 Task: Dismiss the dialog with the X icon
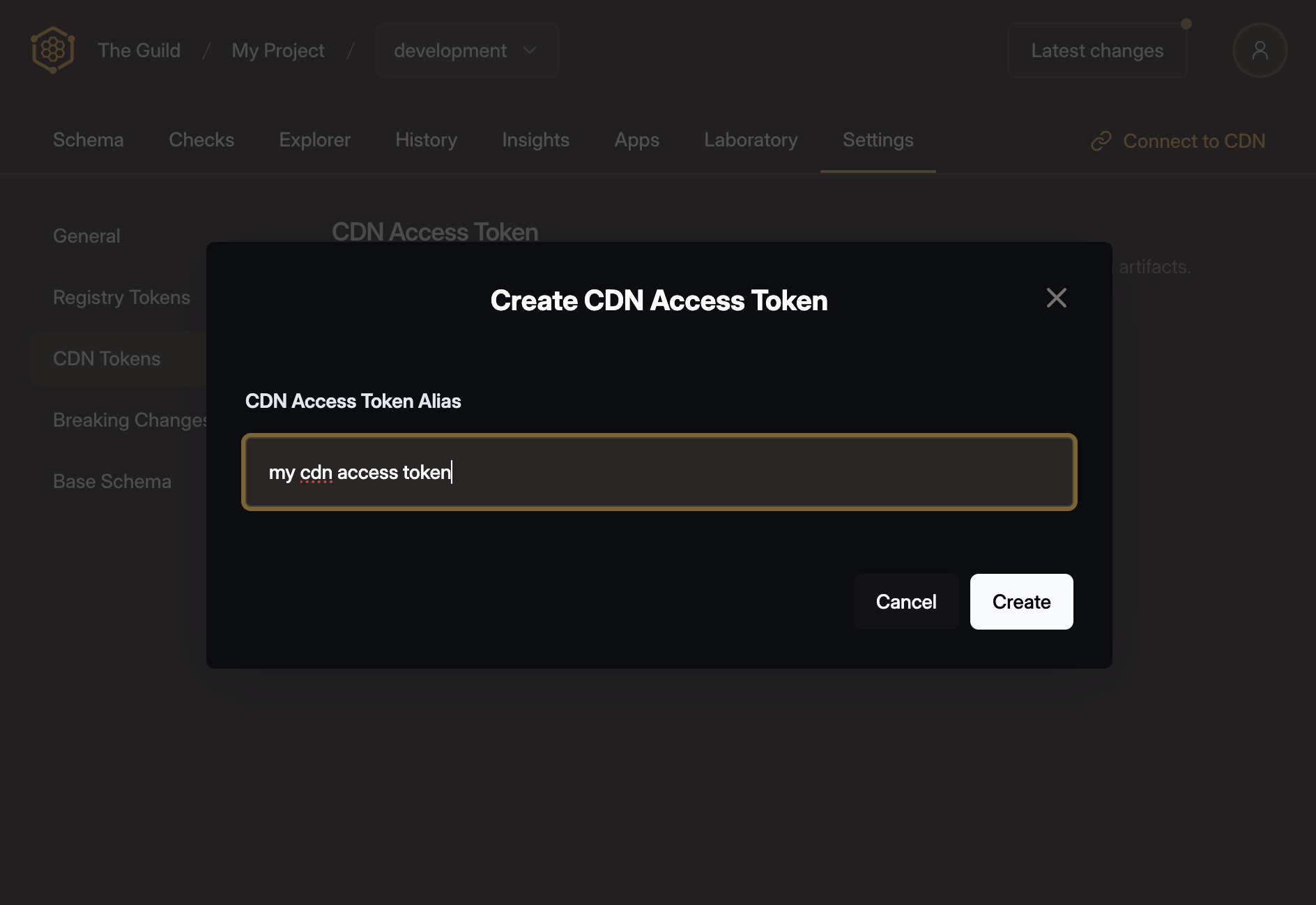1056,298
